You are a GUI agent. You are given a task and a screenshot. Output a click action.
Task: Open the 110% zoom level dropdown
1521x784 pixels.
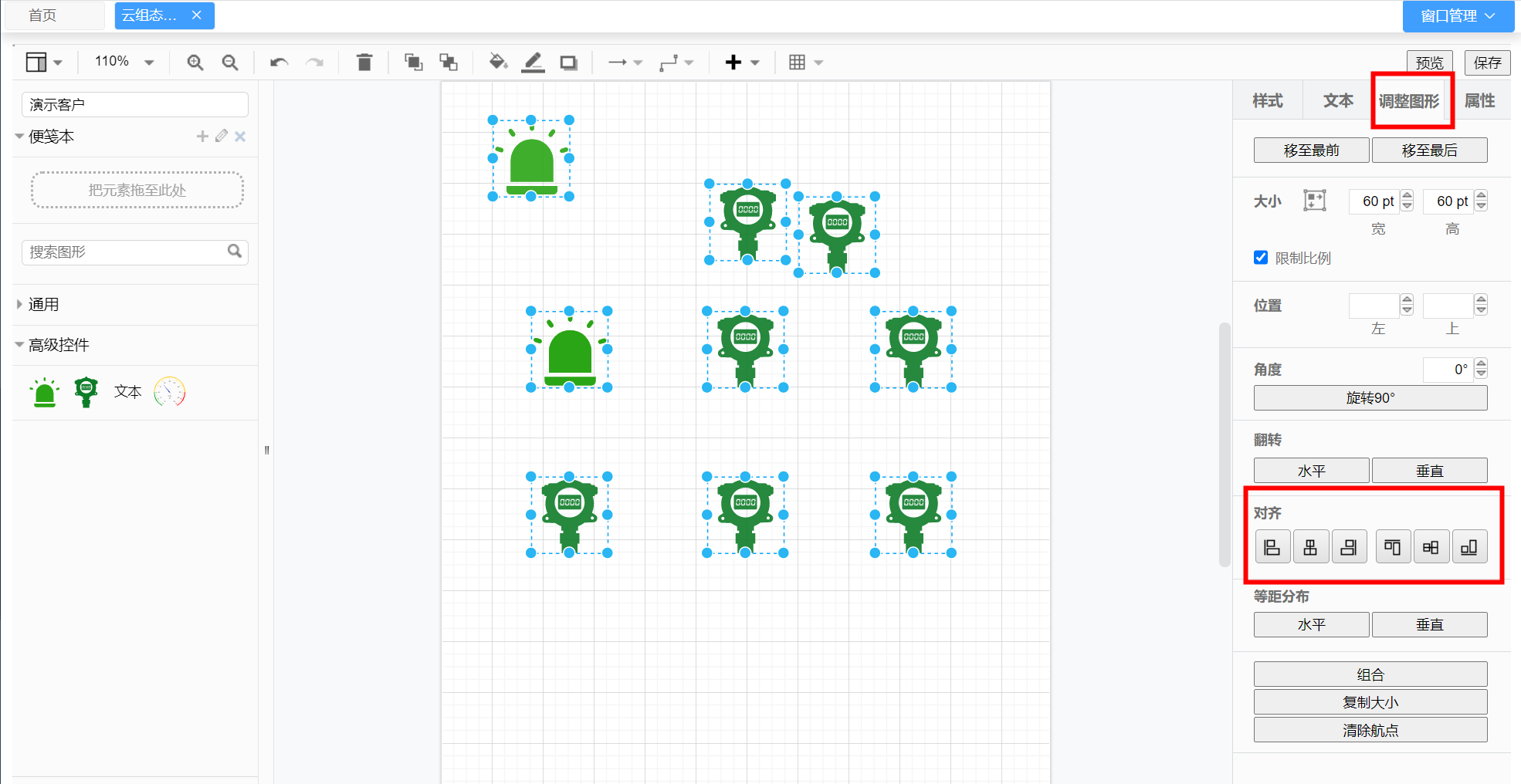124,62
